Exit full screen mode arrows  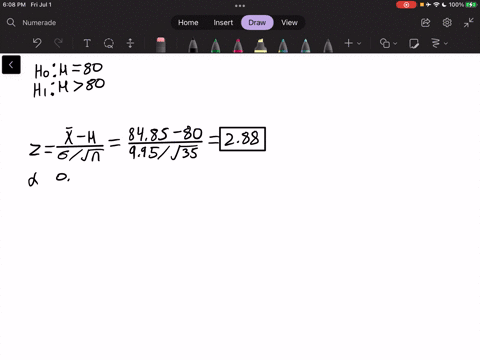(x=469, y=23)
